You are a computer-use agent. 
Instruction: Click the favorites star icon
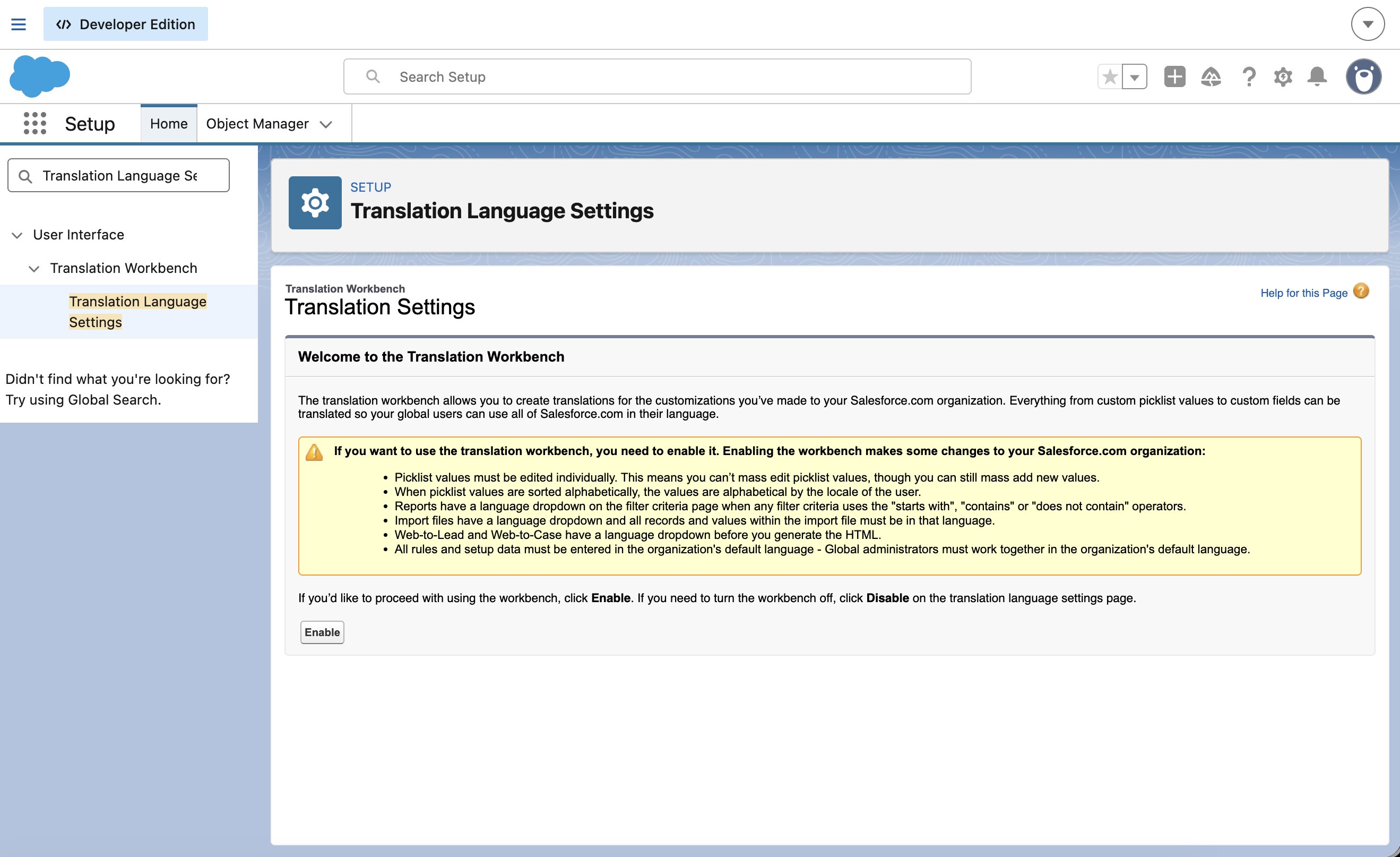(x=1110, y=76)
